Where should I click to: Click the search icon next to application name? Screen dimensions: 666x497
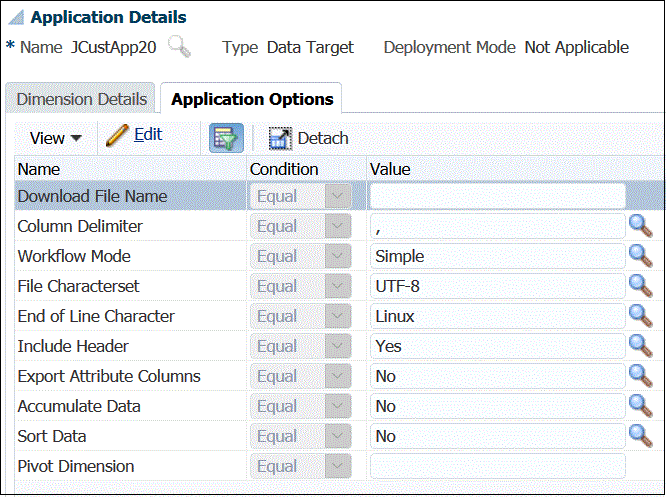(179, 46)
